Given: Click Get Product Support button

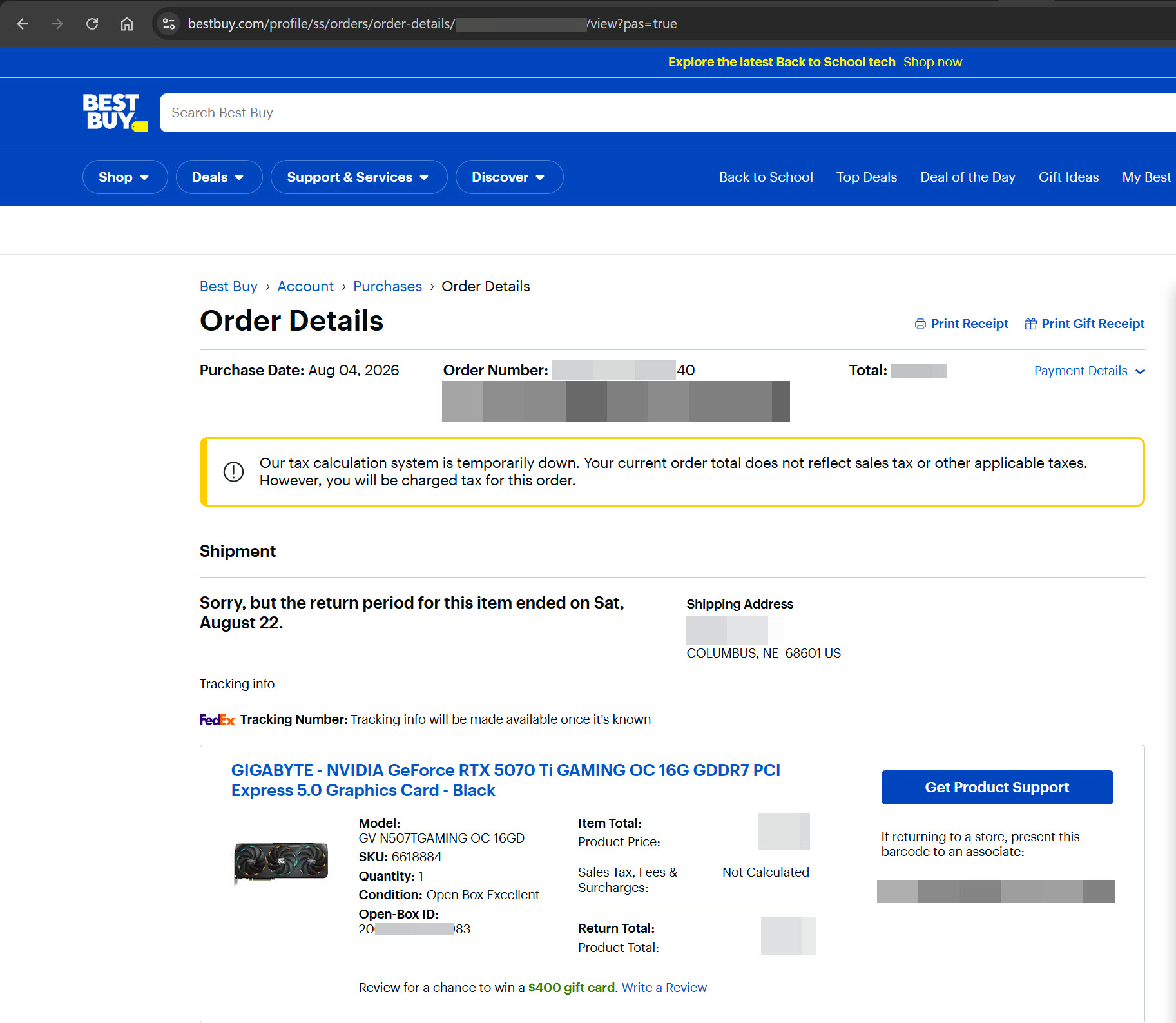Looking at the screenshot, I should tap(997, 787).
